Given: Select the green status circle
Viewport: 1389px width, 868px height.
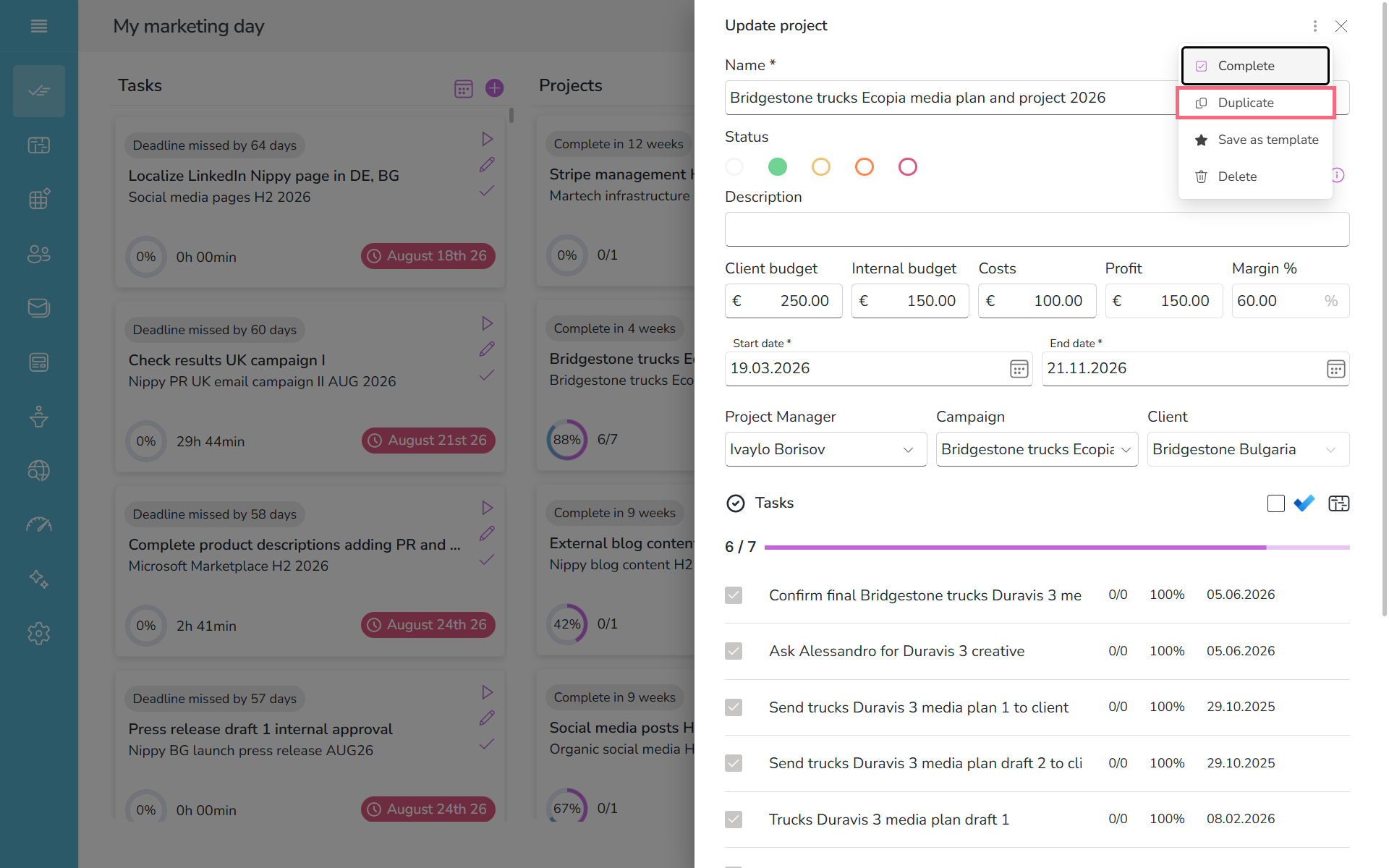Looking at the screenshot, I should 778,167.
